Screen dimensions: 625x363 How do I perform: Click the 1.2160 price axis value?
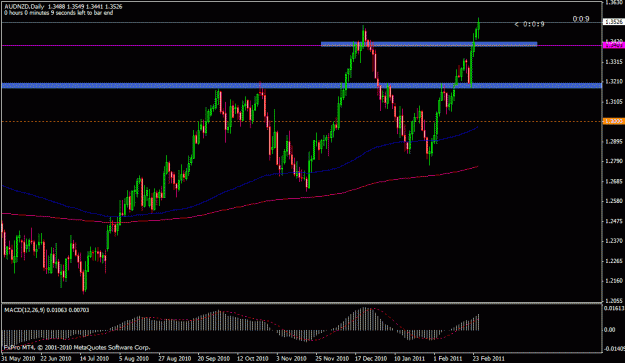click(614, 281)
